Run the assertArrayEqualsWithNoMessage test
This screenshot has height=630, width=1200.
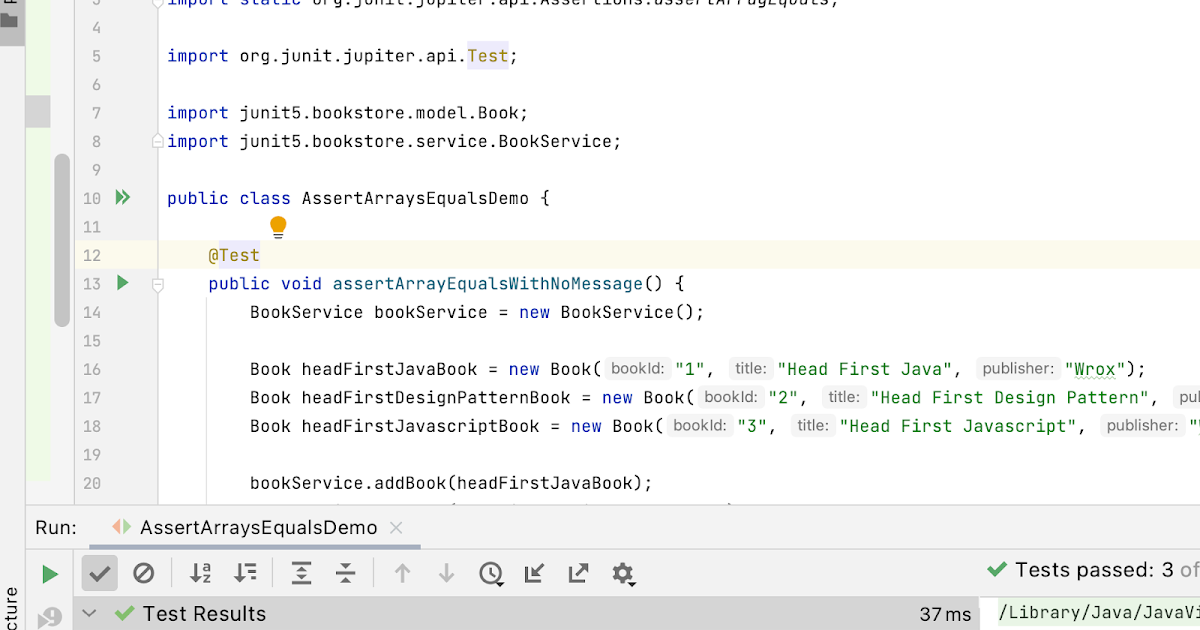tap(122, 283)
